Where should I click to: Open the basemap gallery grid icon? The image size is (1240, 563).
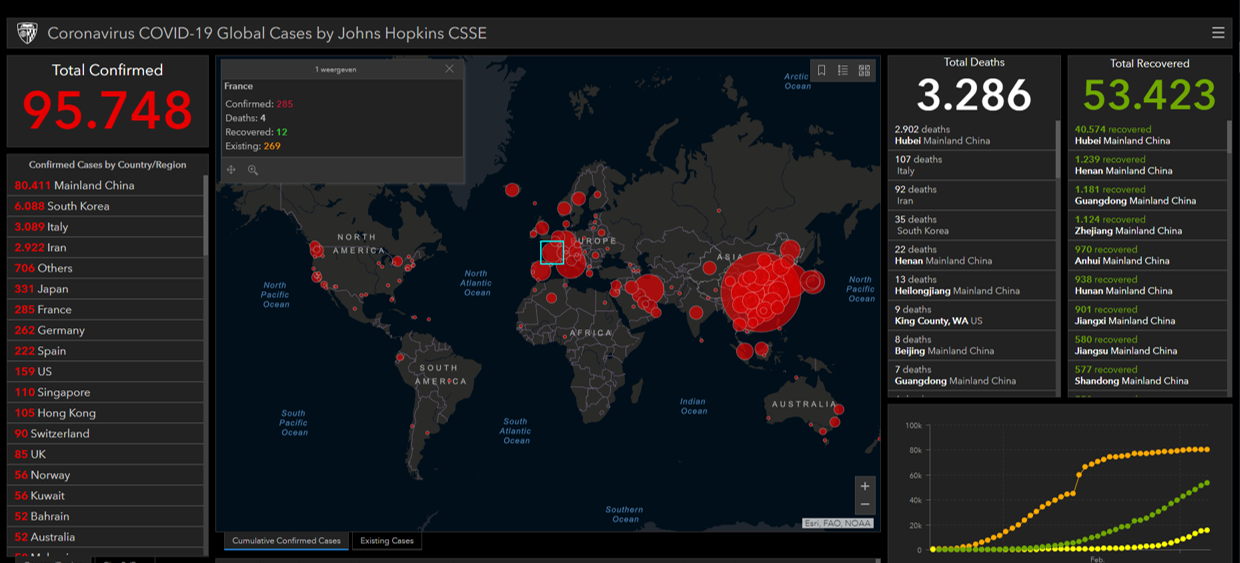[x=864, y=70]
